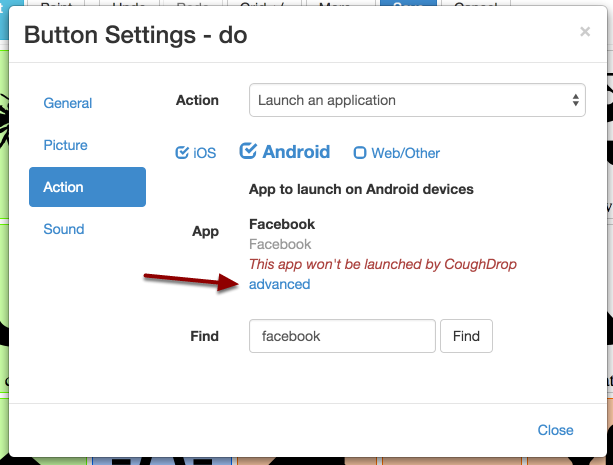Click the 'advanced' link

280,284
